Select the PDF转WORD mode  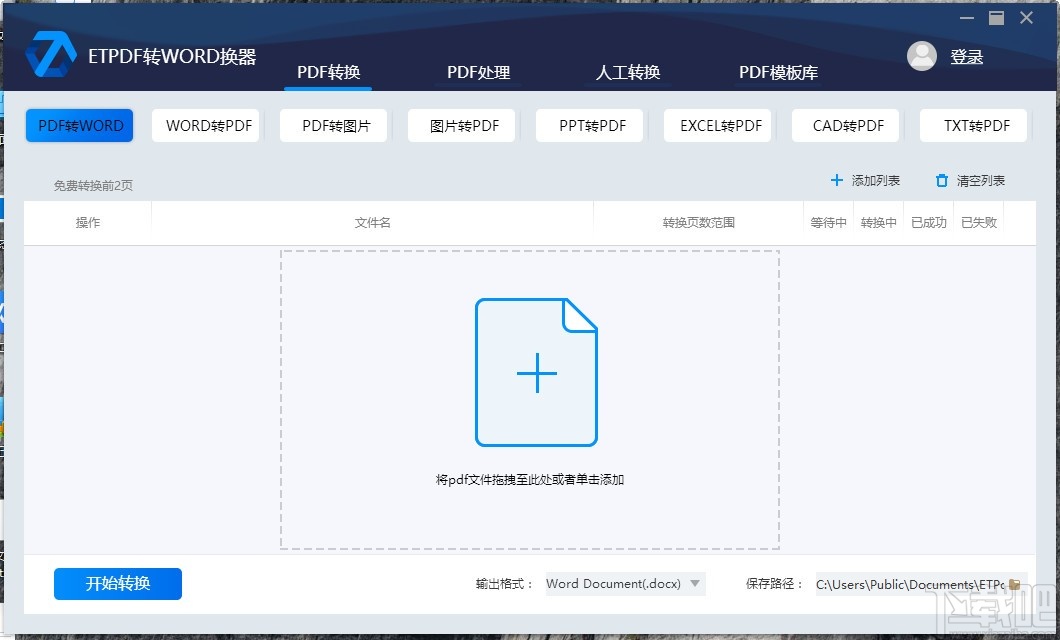click(80, 126)
